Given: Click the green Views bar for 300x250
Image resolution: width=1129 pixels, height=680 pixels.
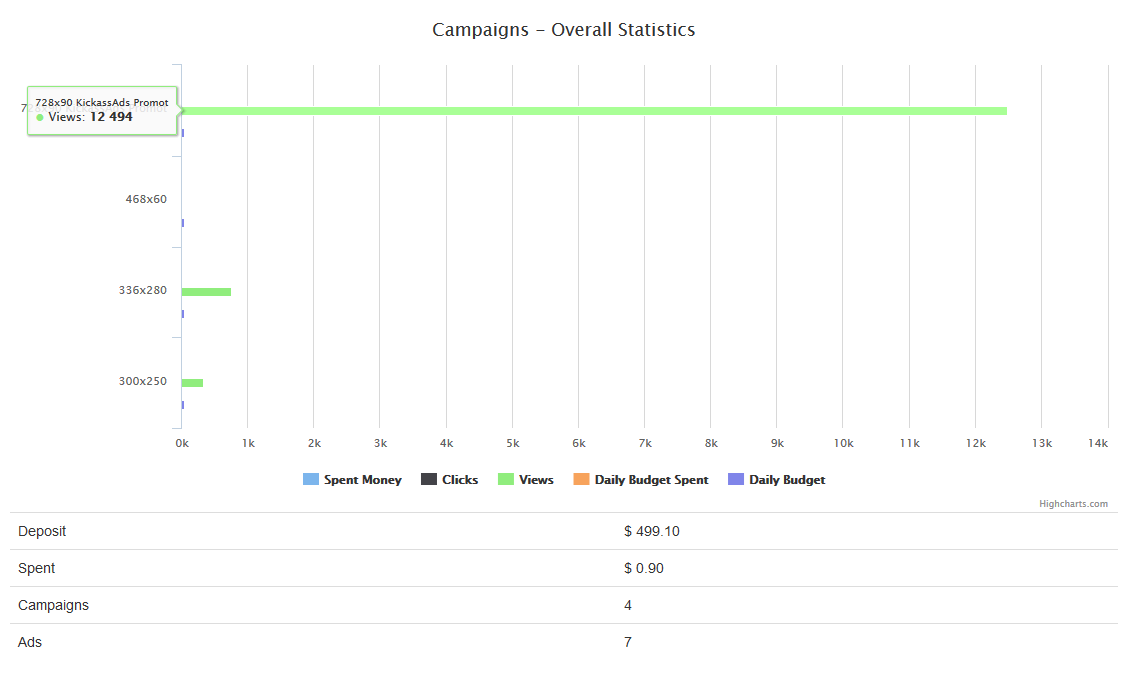Looking at the screenshot, I should click(x=192, y=383).
